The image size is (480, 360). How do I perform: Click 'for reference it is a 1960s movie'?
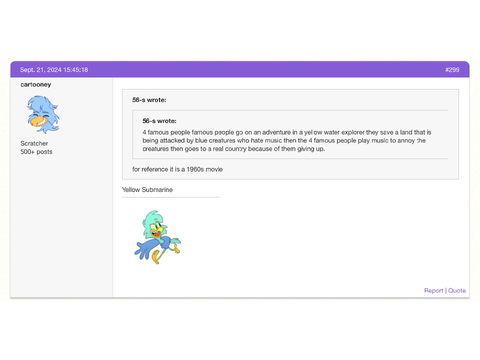coord(177,169)
